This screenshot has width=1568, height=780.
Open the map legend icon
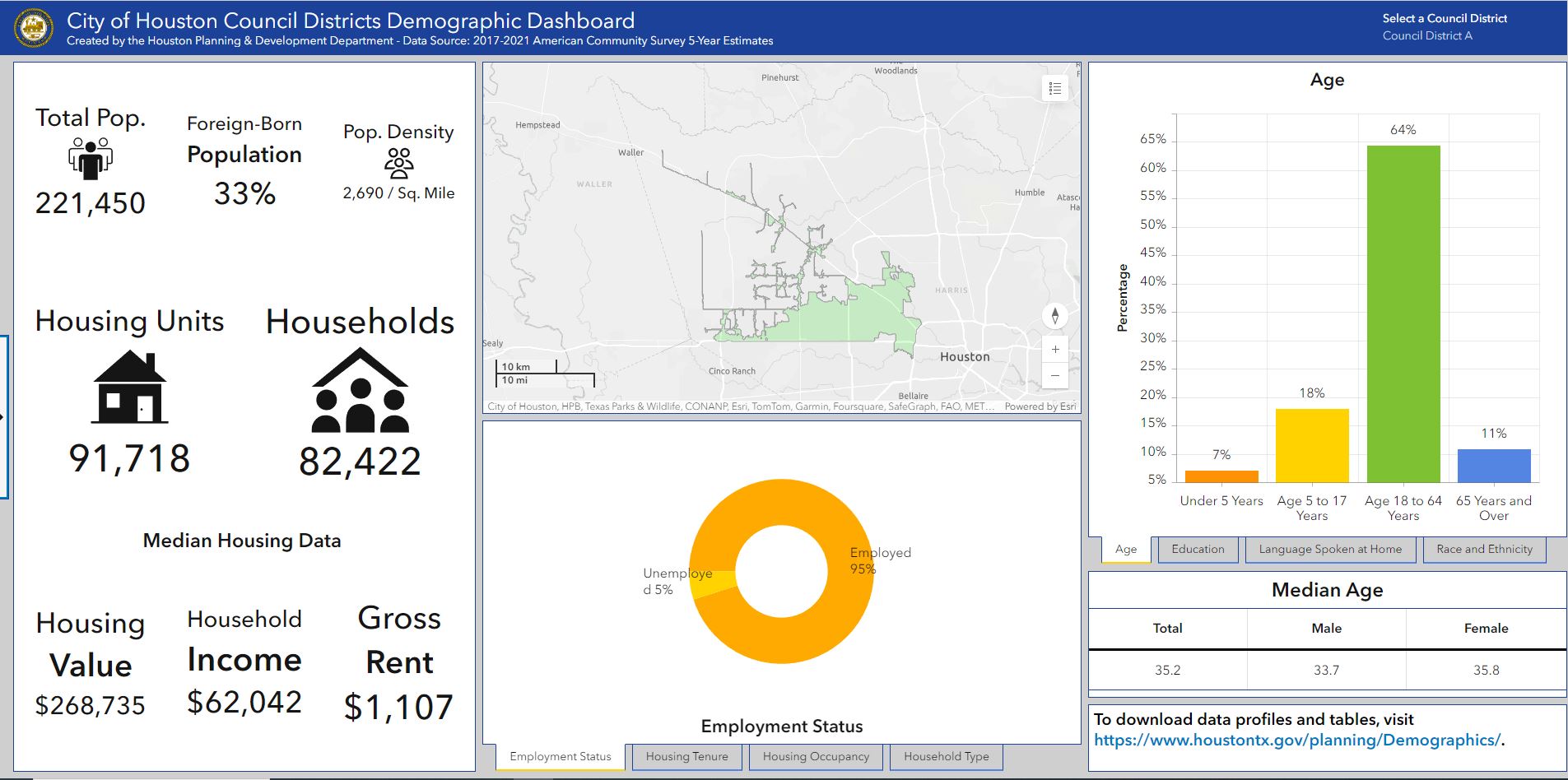click(1054, 87)
